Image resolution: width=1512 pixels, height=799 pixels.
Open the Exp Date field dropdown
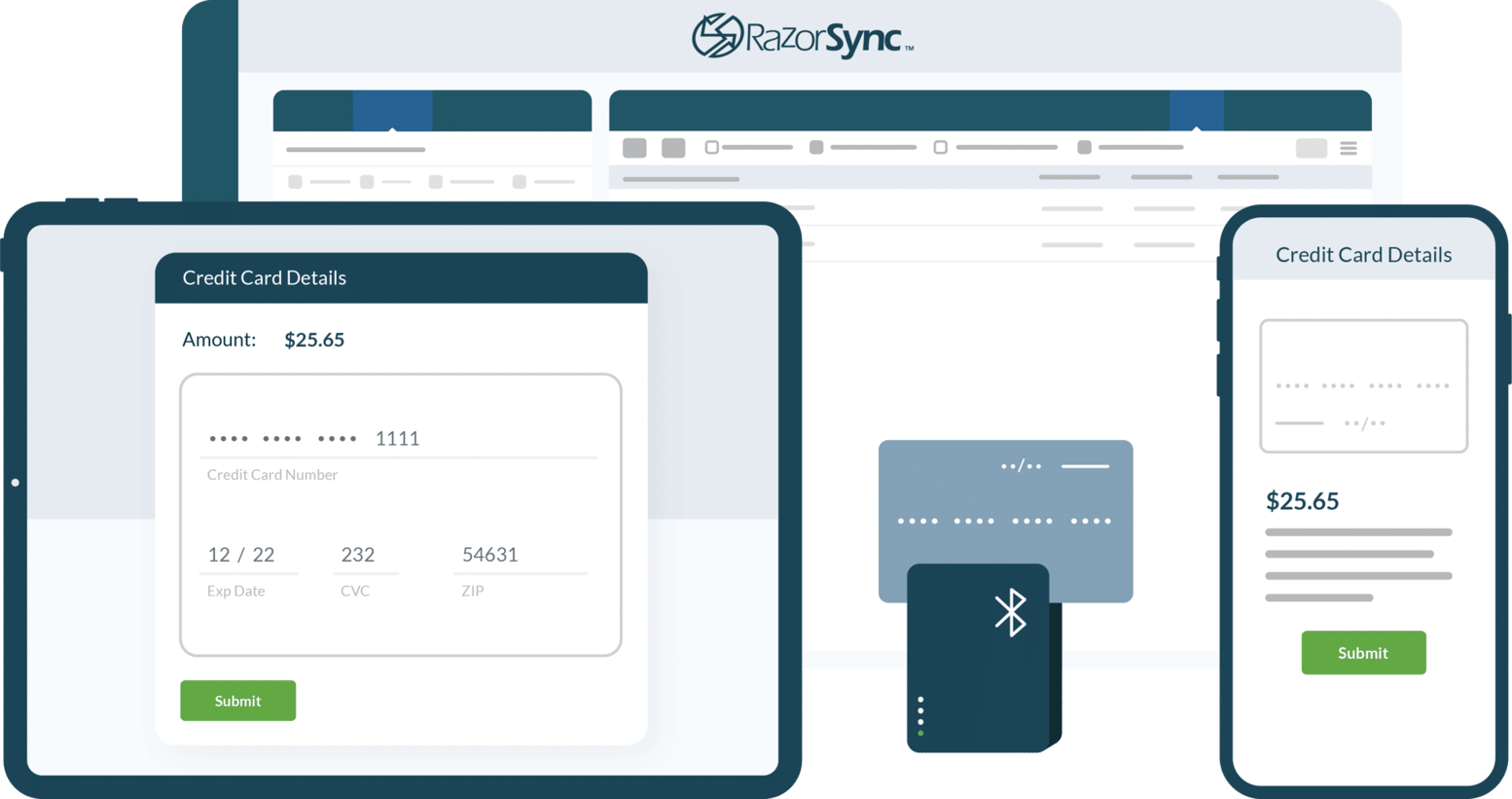pos(241,555)
